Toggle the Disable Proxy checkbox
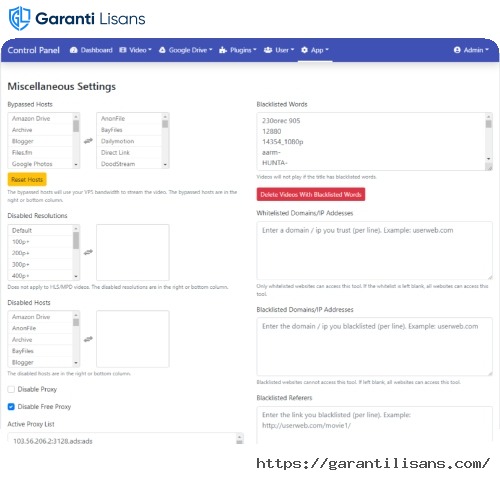This screenshot has width=500, height=482. [x=11, y=389]
